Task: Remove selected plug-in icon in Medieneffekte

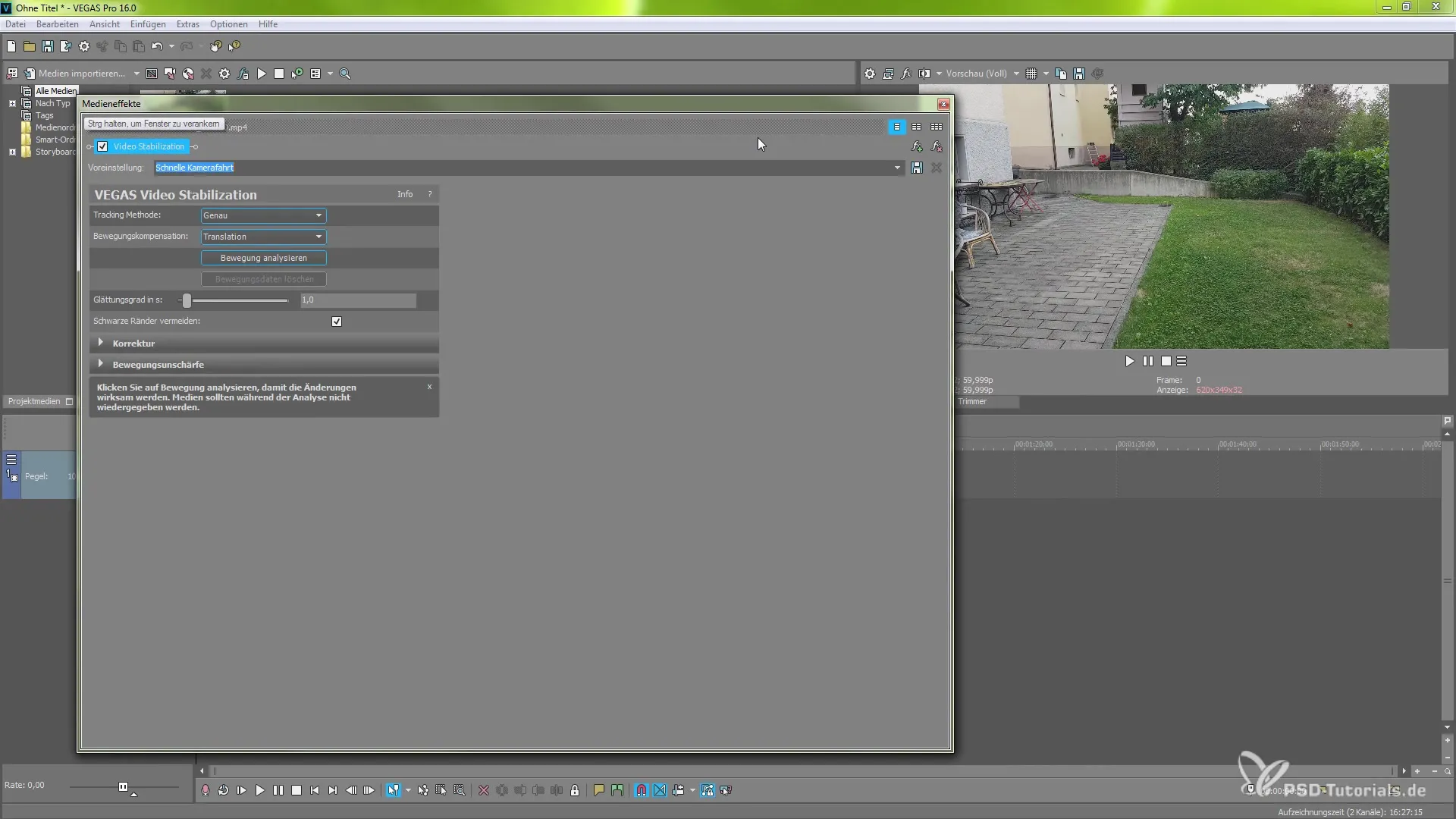Action: click(937, 146)
